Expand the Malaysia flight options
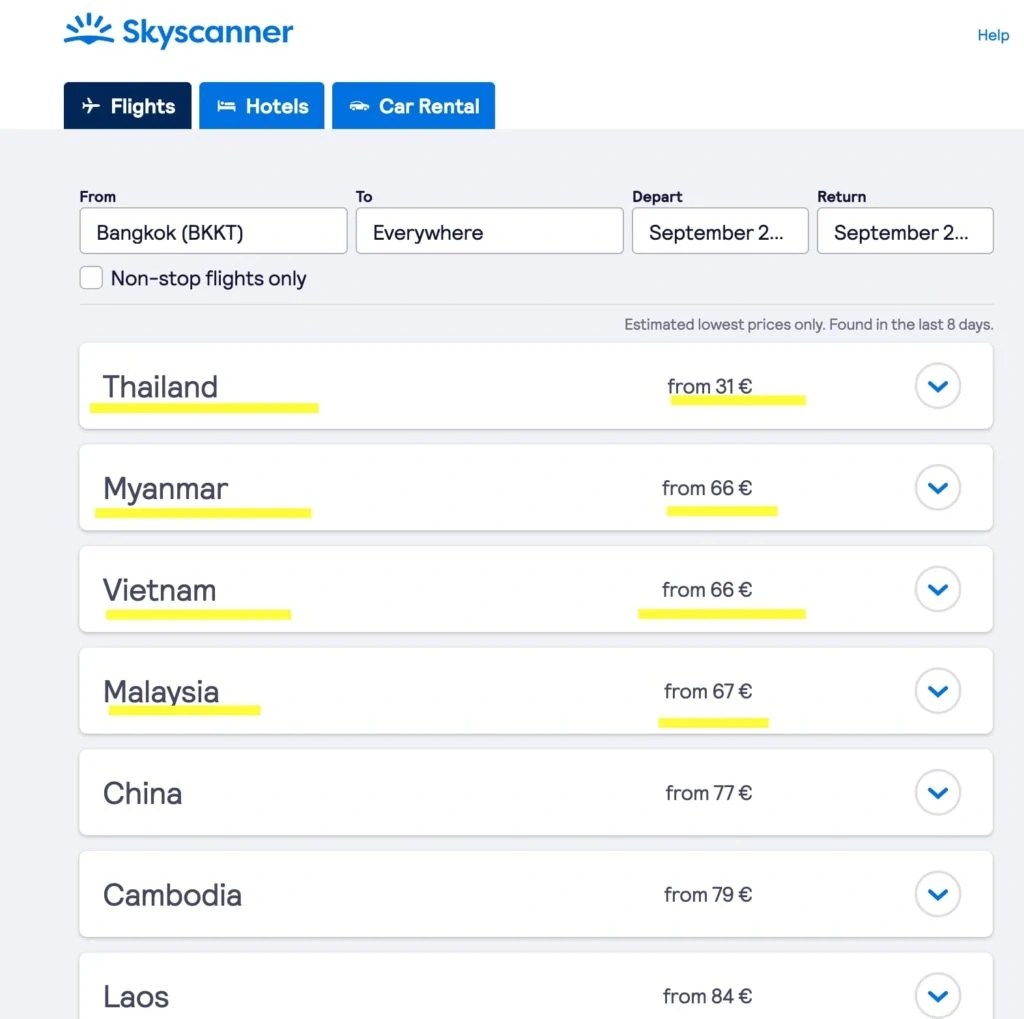The width and height of the screenshot is (1024, 1019). (x=937, y=691)
